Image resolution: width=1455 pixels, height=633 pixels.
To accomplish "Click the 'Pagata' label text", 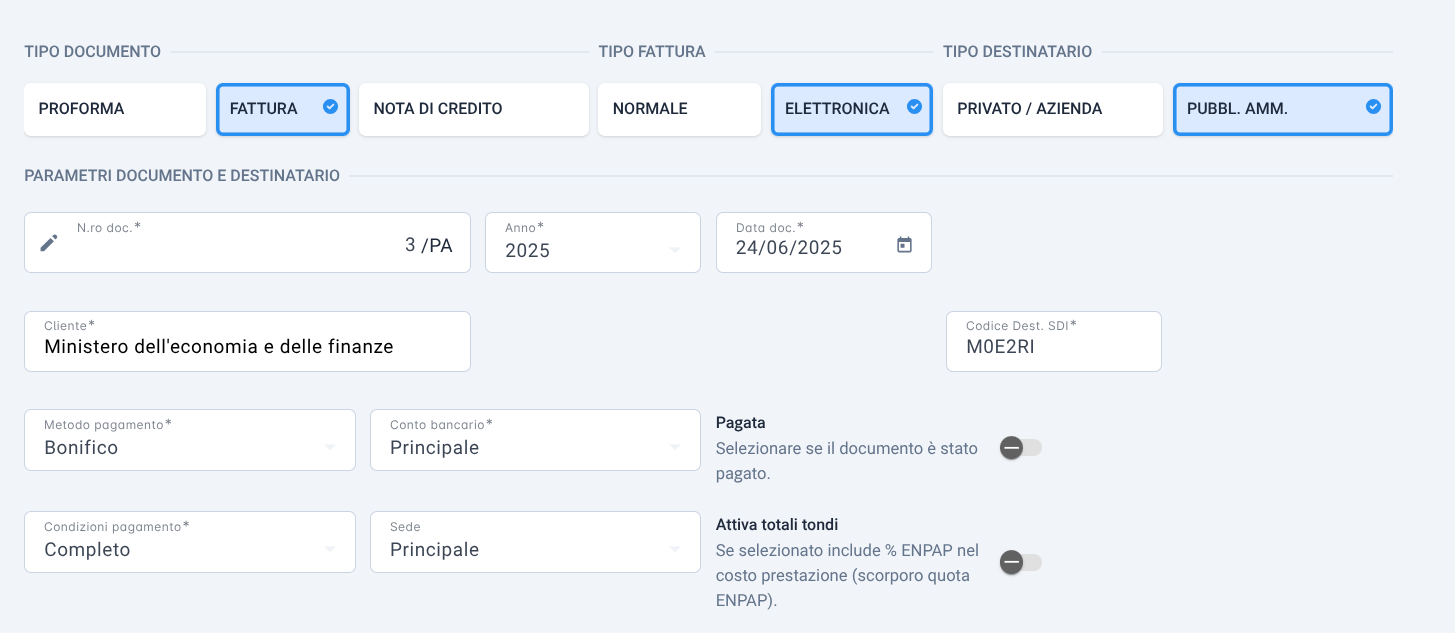I will [x=741, y=423].
